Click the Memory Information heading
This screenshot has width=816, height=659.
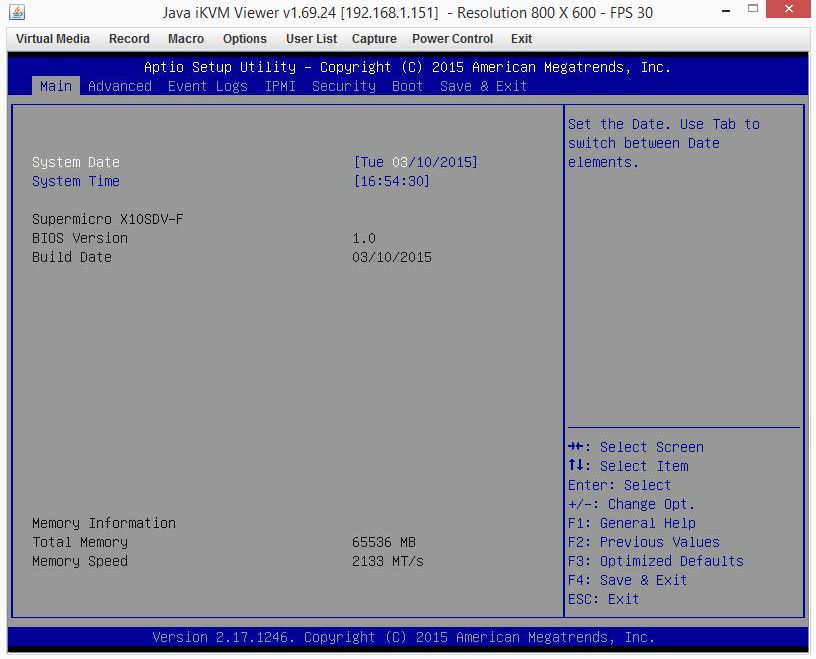click(104, 523)
